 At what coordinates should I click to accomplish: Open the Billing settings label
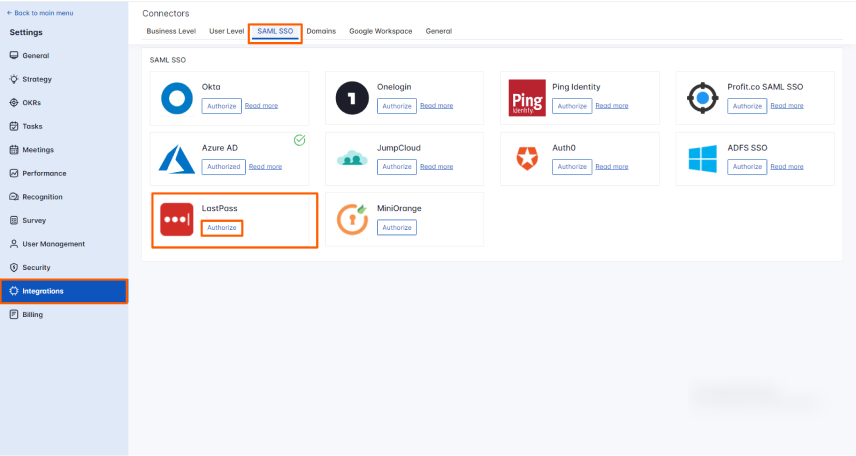click(x=33, y=315)
